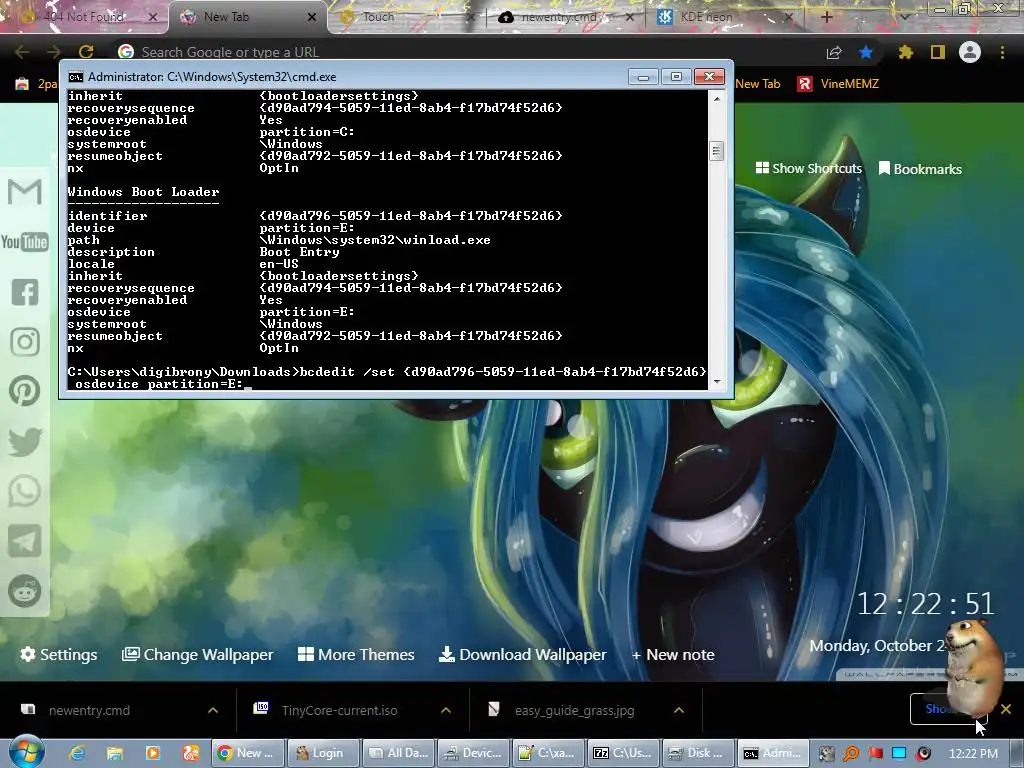Open new tab page Settings
Image resolution: width=1024 pixels, height=768 pixels.
(x=59, y=654)
